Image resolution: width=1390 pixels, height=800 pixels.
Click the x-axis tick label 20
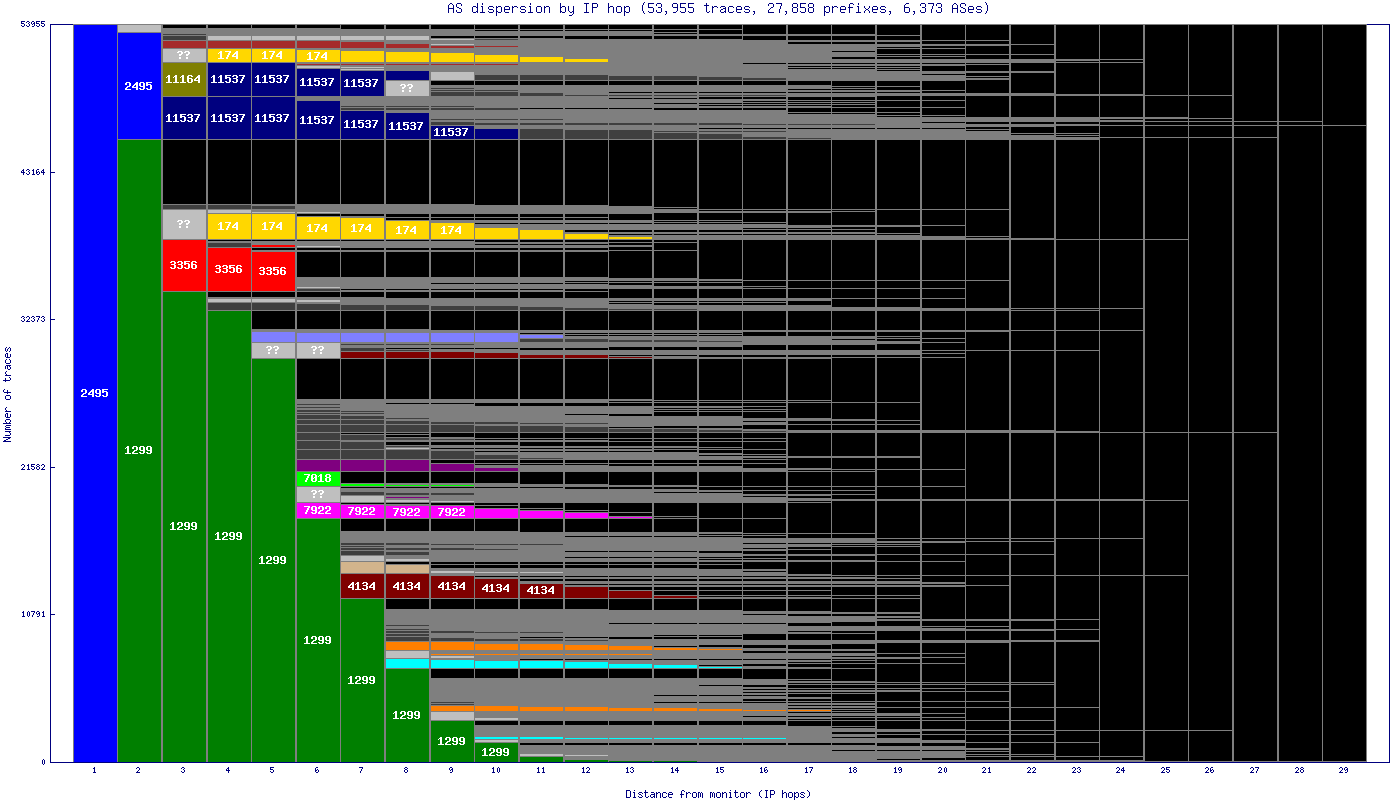(x=942, y=771)
